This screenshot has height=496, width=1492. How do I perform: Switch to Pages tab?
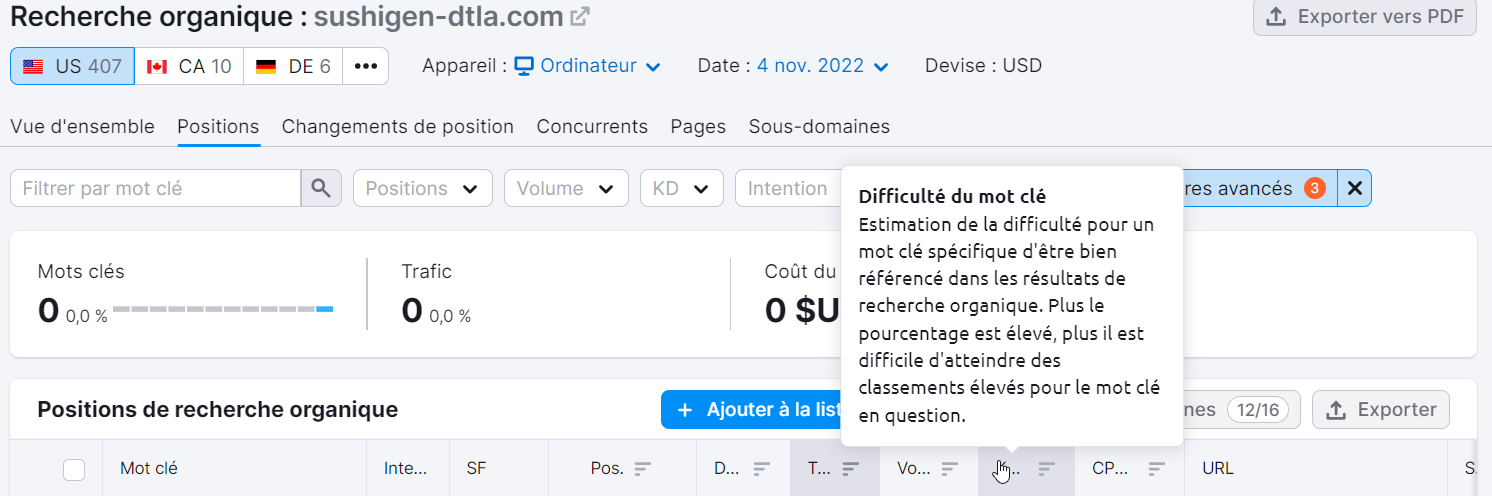698,127
